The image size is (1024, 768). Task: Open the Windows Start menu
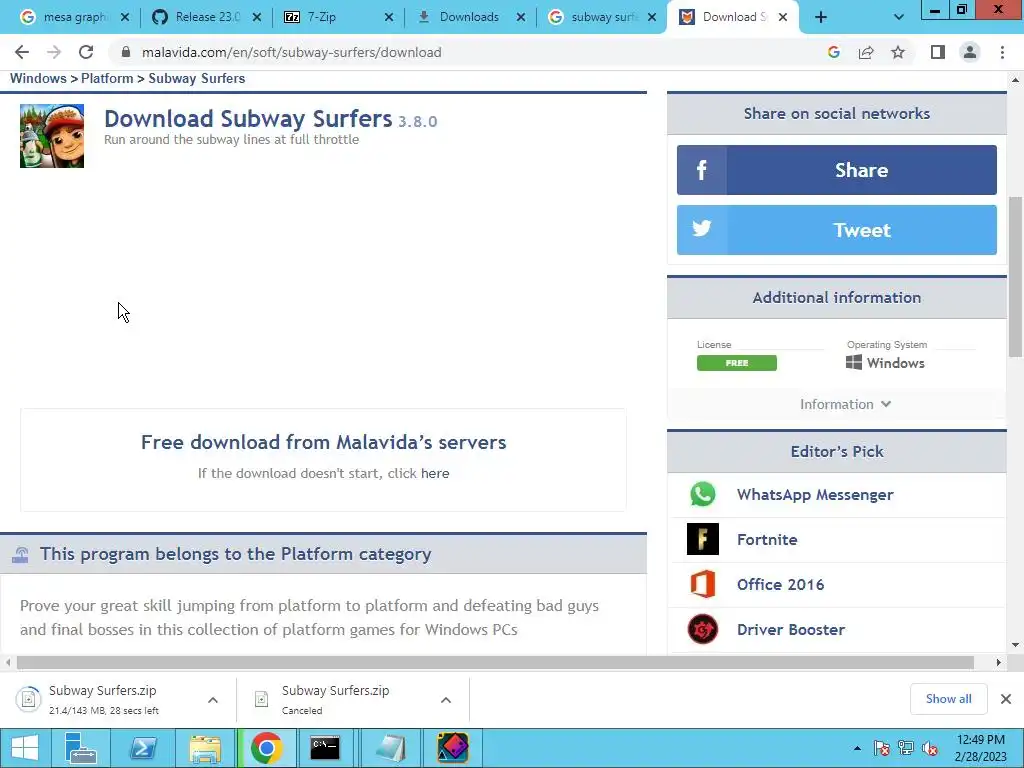(x=24, y=748)
